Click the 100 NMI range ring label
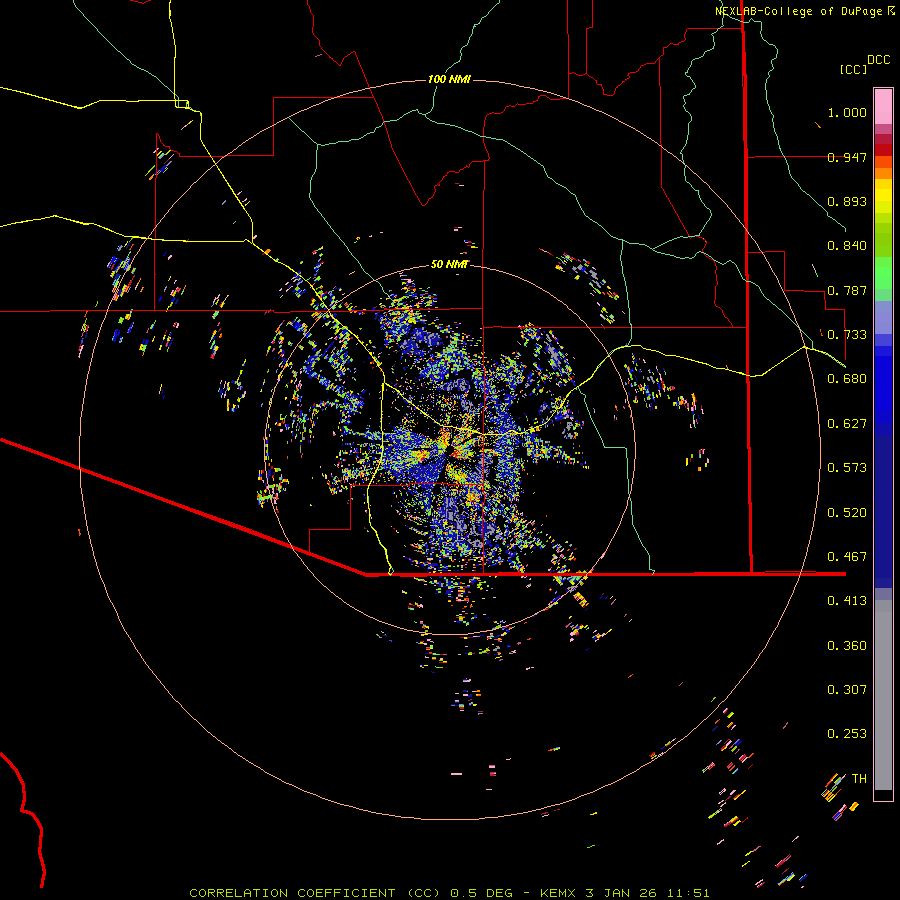 tap(449, 79)
